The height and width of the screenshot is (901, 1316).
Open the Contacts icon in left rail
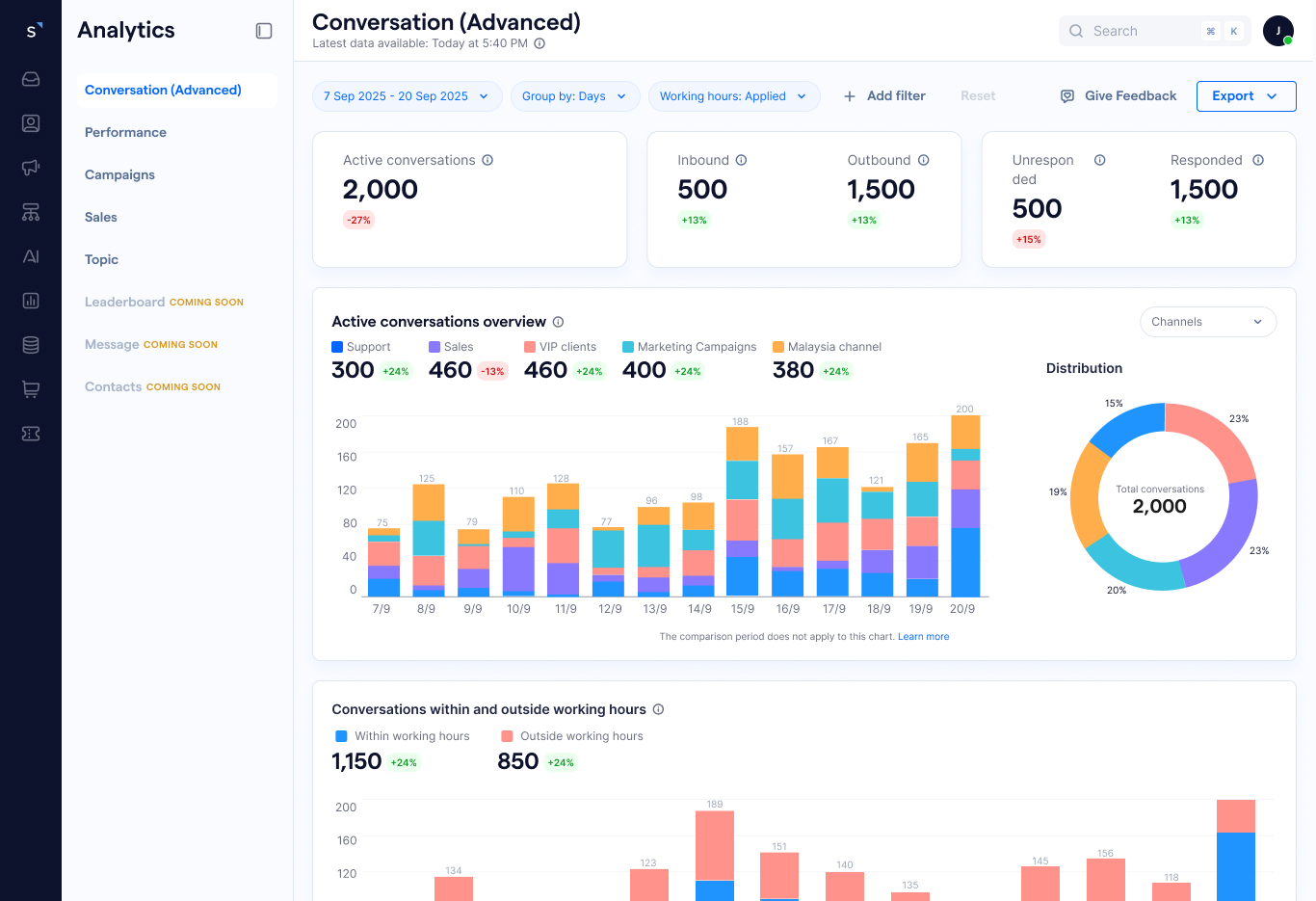(31, 123)
